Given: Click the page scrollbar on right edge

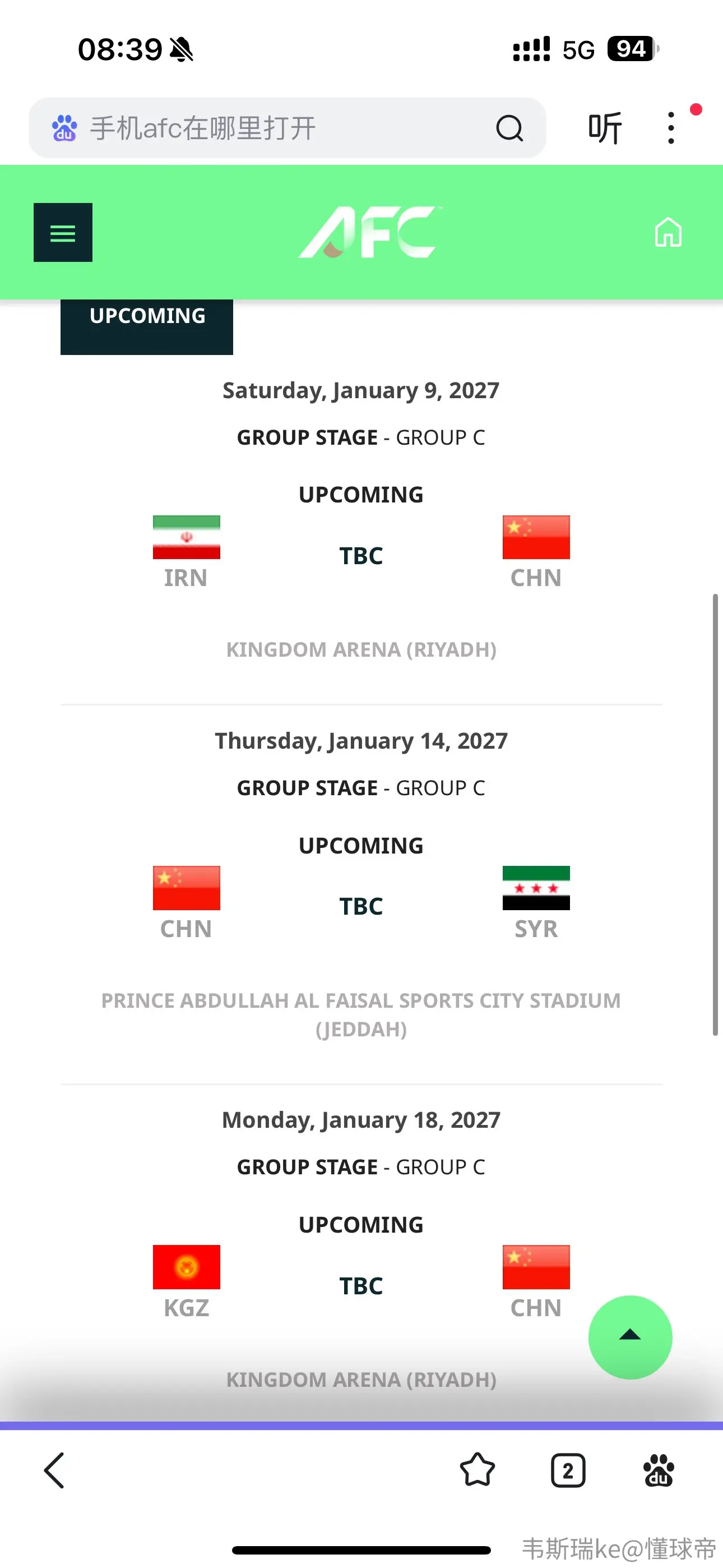Looking at the screenshot, I should (x=715, y=814).
